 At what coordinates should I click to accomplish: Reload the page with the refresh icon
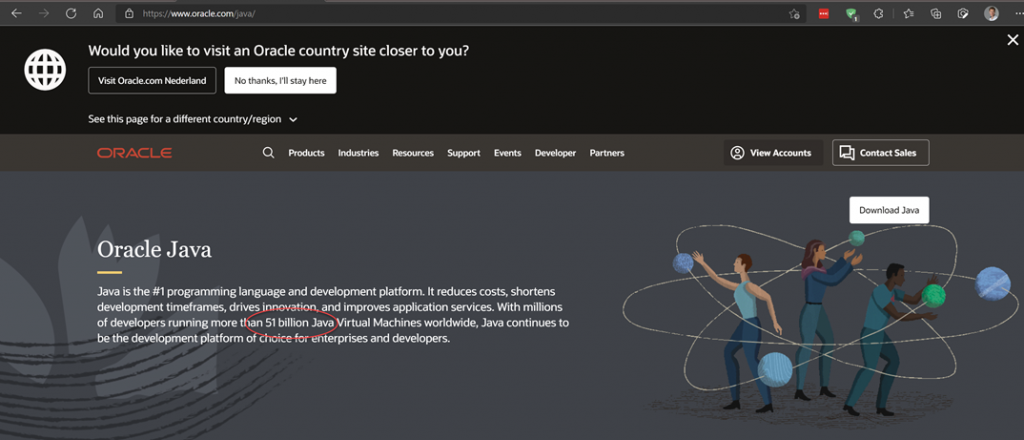71,13
